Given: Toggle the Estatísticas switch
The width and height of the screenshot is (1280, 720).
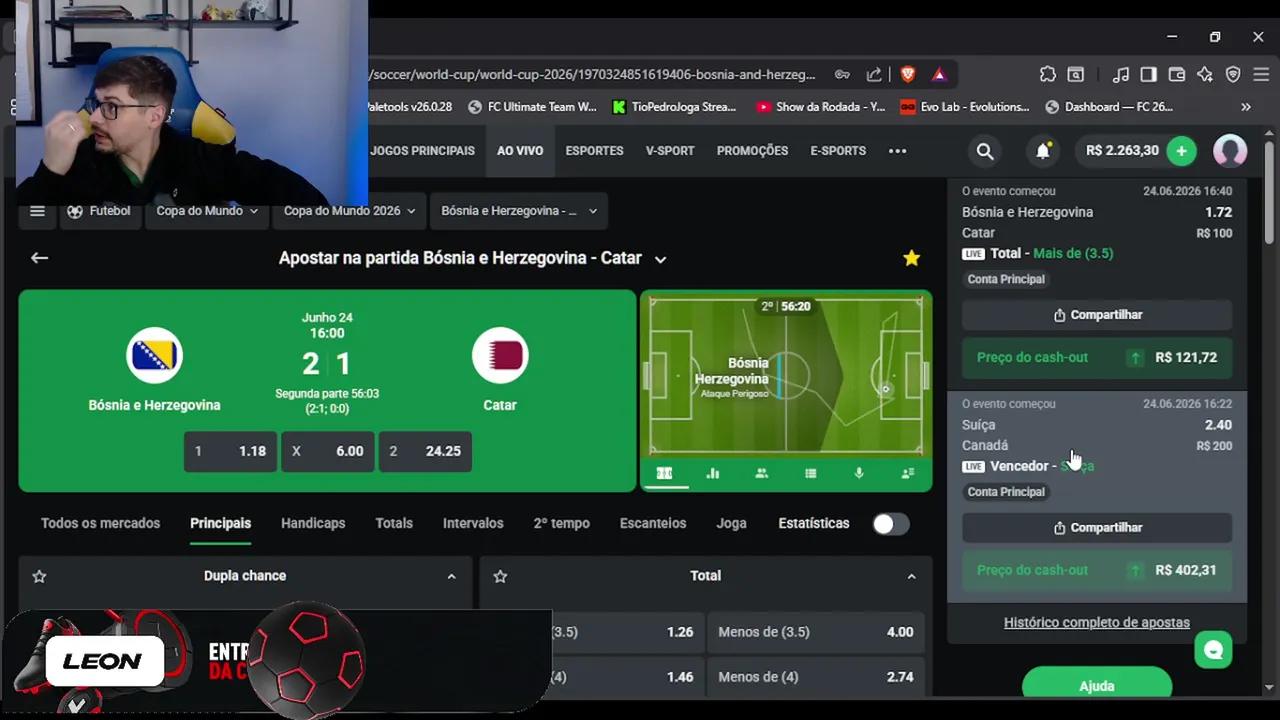Looking at the screenshot, I should pos(890,524).
